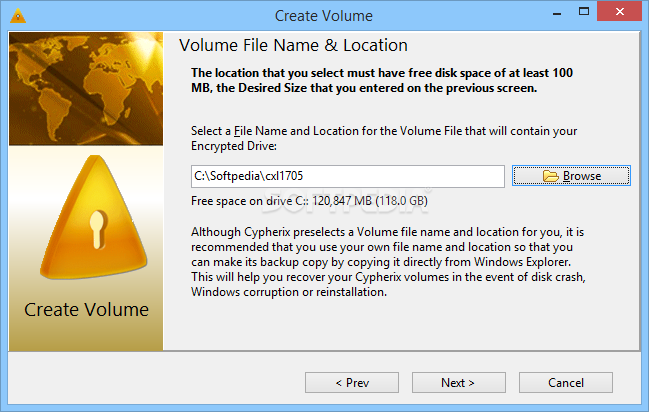Image resolution: width=649 pixels, height=412 pixels.
Task: Click the bold free disk space warning text
Action: point(382,80)
